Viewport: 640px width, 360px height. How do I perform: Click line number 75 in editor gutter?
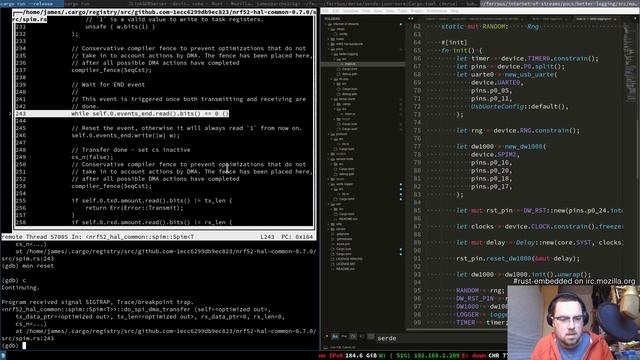417,131
